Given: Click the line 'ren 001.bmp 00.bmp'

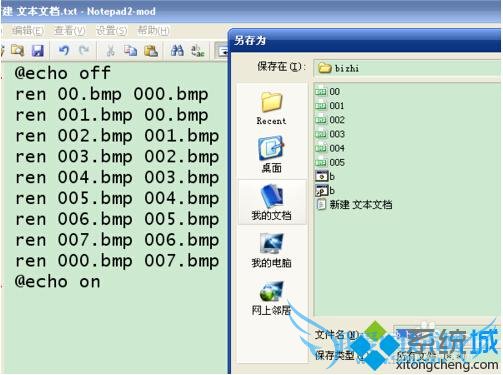Looking at the screenshot, I should tap(112, 115).
